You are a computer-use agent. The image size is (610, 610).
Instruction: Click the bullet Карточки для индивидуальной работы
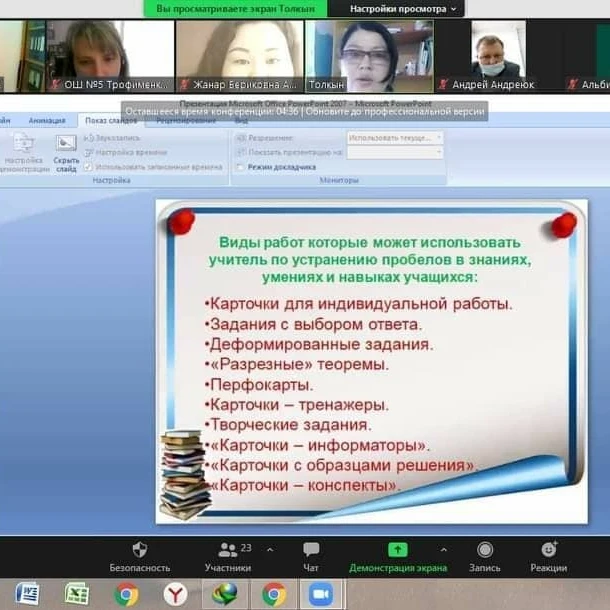click(x=359, y=304)
